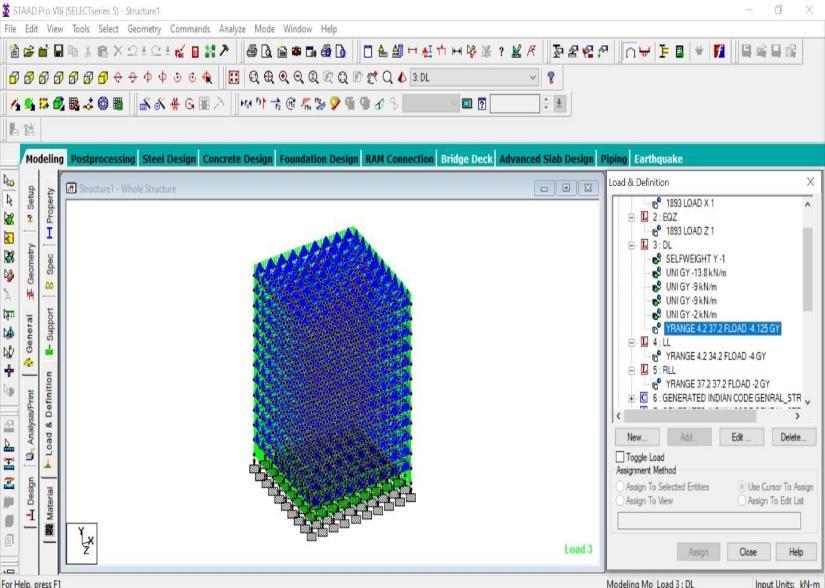Click the blue circular mesh generation icon
825x588 pixels.
103,104
